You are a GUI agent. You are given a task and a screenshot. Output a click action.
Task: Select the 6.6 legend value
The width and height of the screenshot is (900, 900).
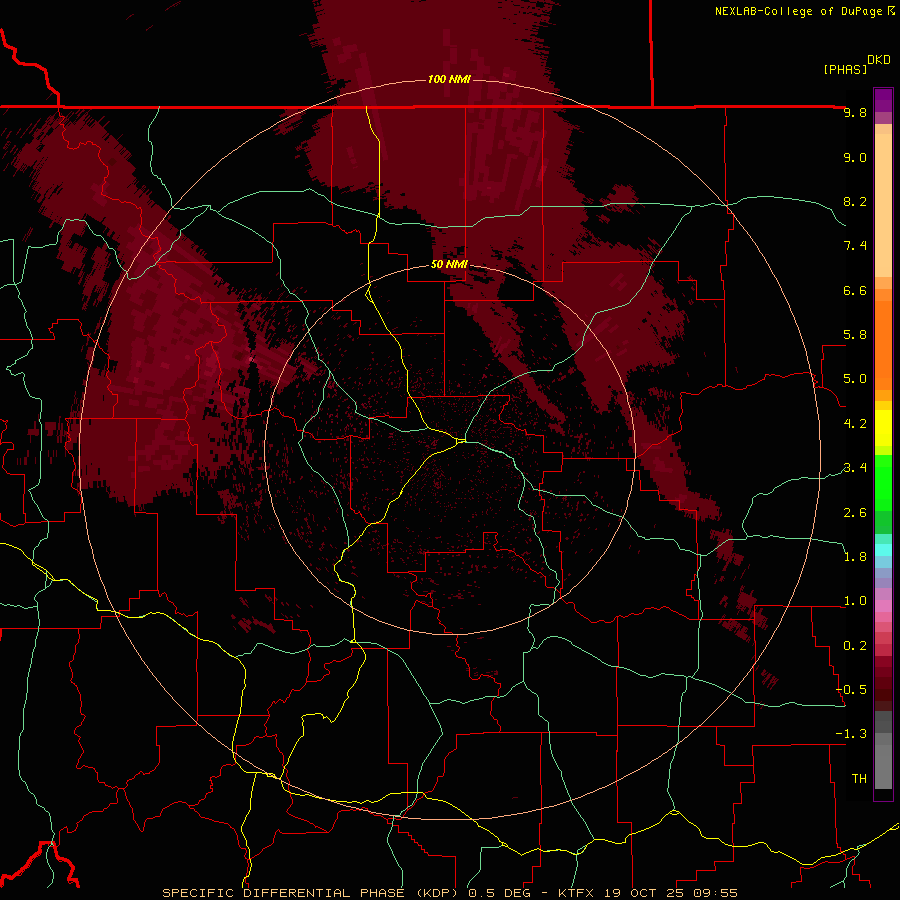coord(855,290)
